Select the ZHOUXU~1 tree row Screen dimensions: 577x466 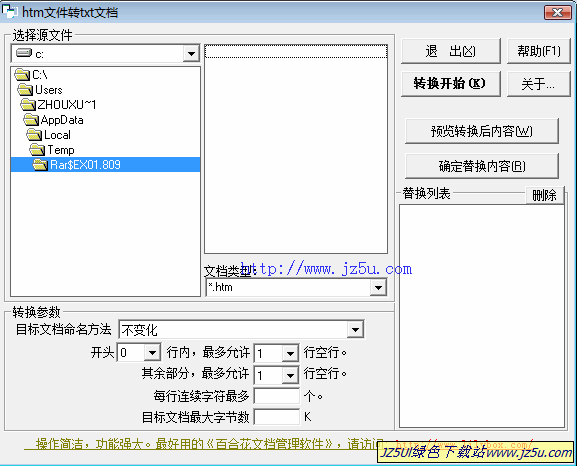(106, 105)
